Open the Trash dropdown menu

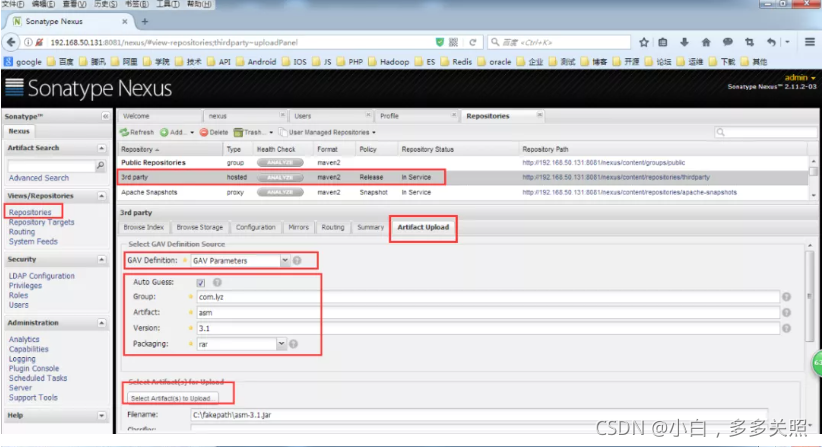(x=271, y=133)
